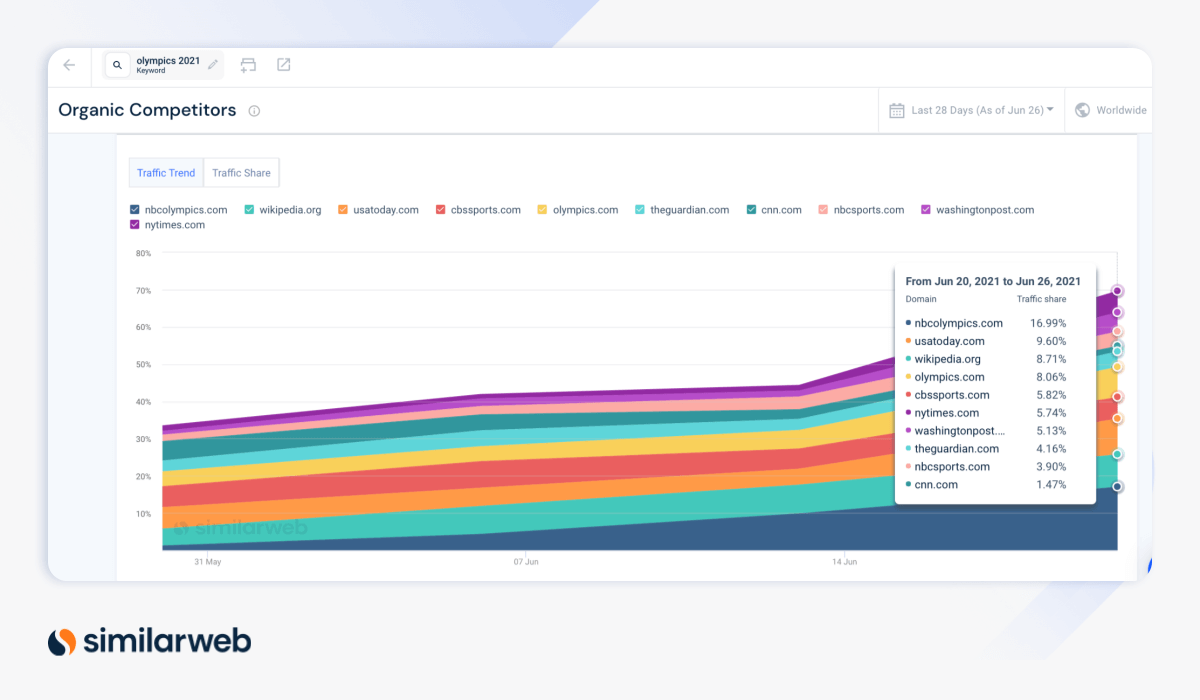Switch to the Traffic Trend tab
The width and height of the screenshot is (1200, 700).
166,173
